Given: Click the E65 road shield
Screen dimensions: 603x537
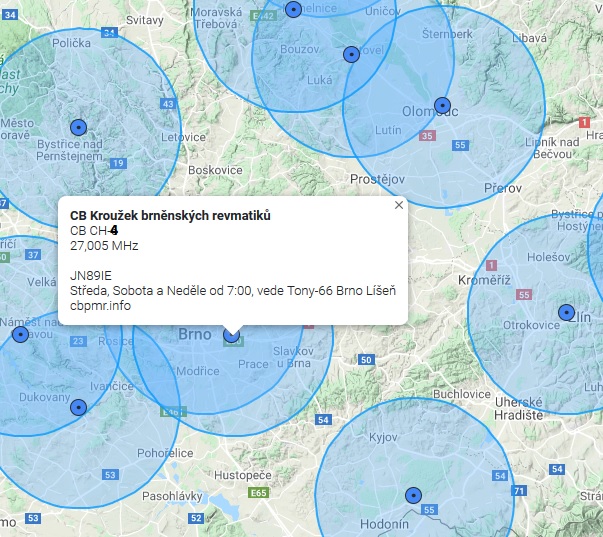Looking at the screenshot, I should point(258,493).
